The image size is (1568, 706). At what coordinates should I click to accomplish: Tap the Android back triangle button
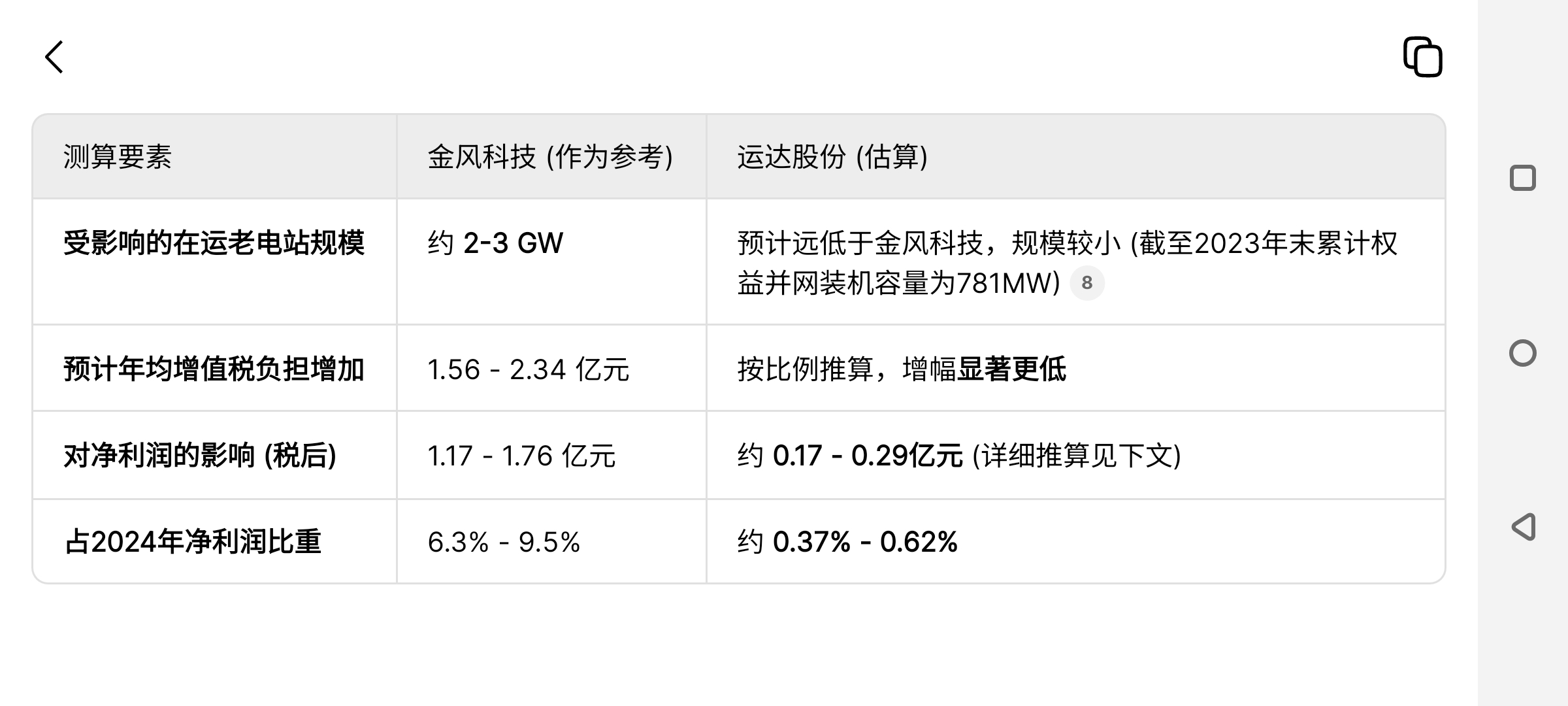point(1523,527)
